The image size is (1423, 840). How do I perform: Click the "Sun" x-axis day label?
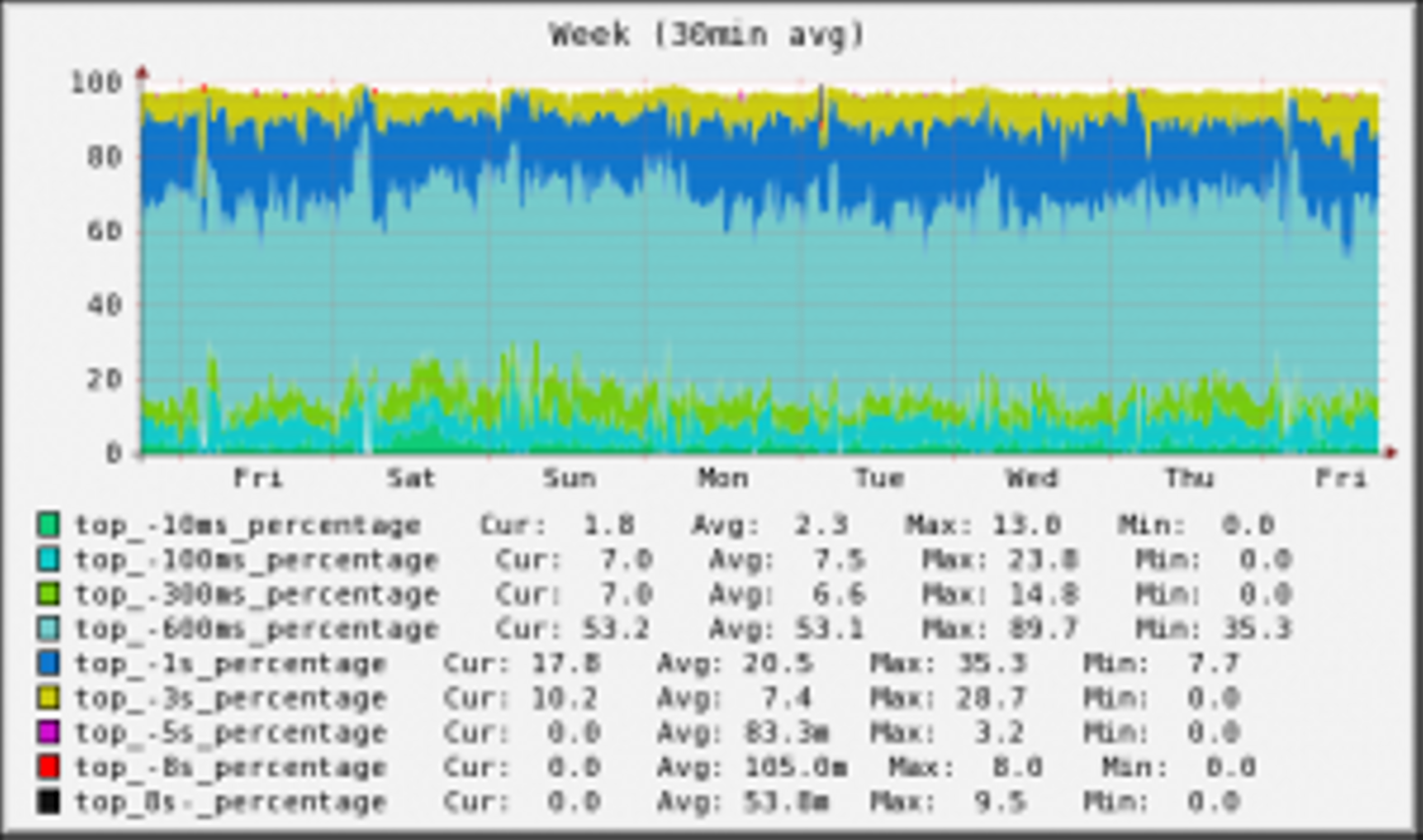pos(569,478)
